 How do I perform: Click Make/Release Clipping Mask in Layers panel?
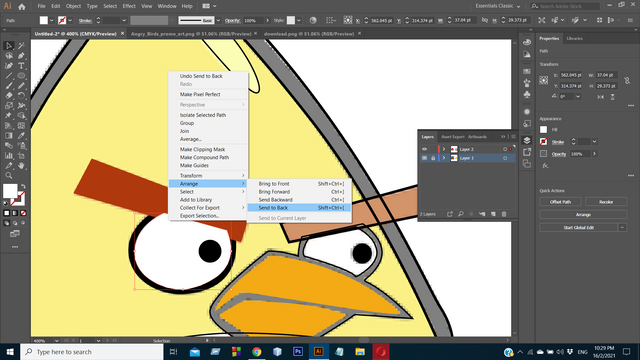[471, 214]
